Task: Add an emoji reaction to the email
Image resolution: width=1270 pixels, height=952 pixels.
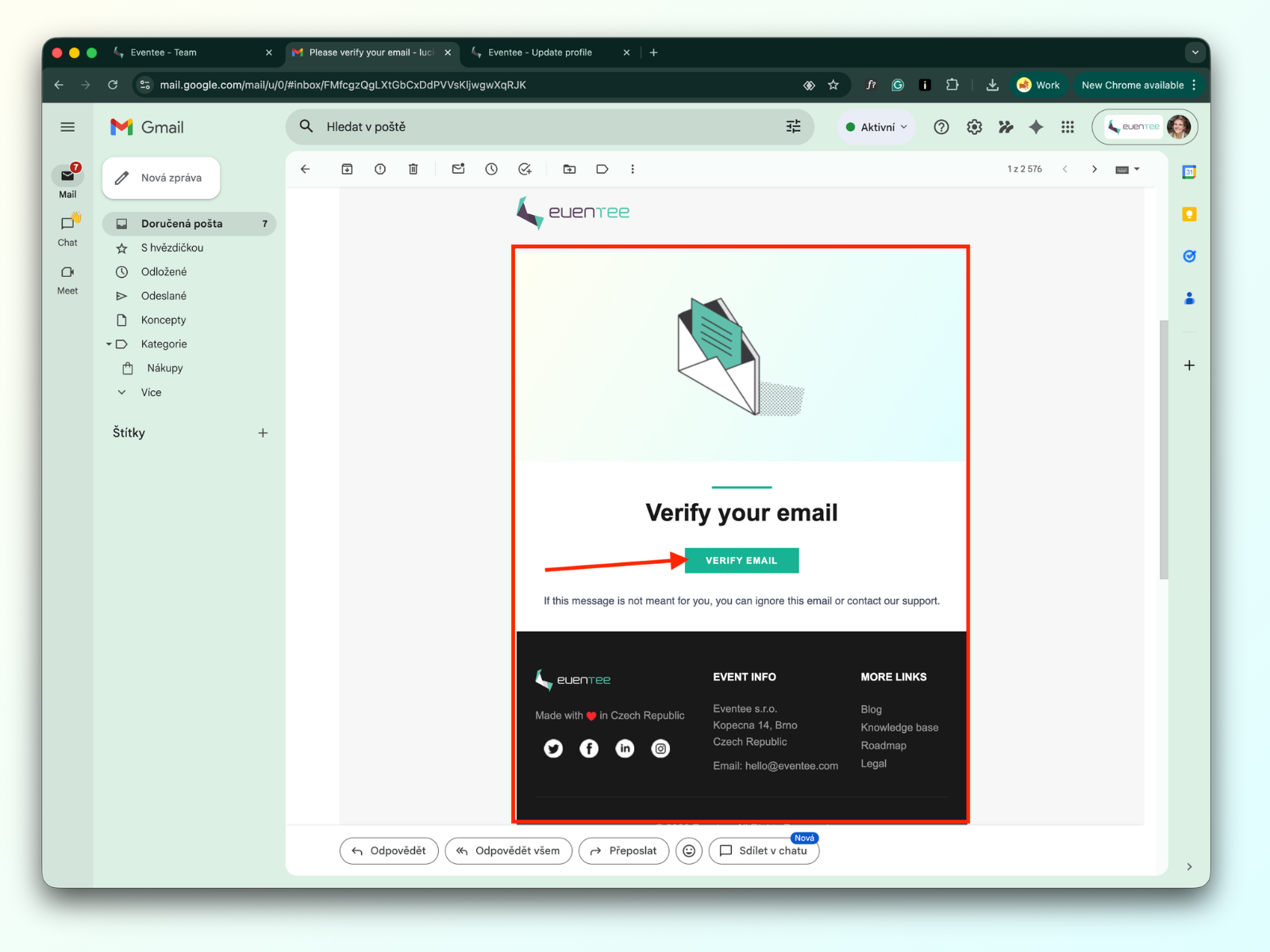Action: click(689, 850)
